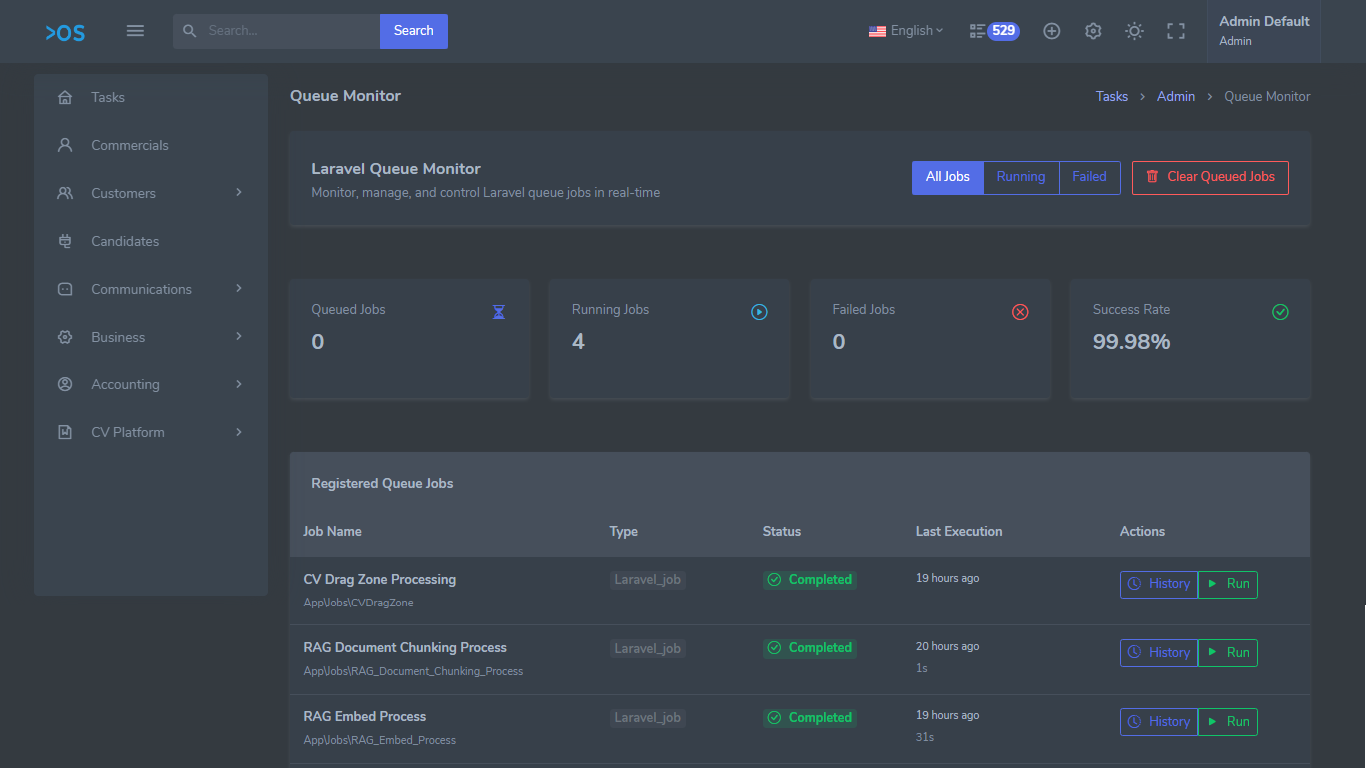Click the trash icon in Clear Queued Jobs
The height and width of the screenshot is (768, 1366).
point(1152,177)
